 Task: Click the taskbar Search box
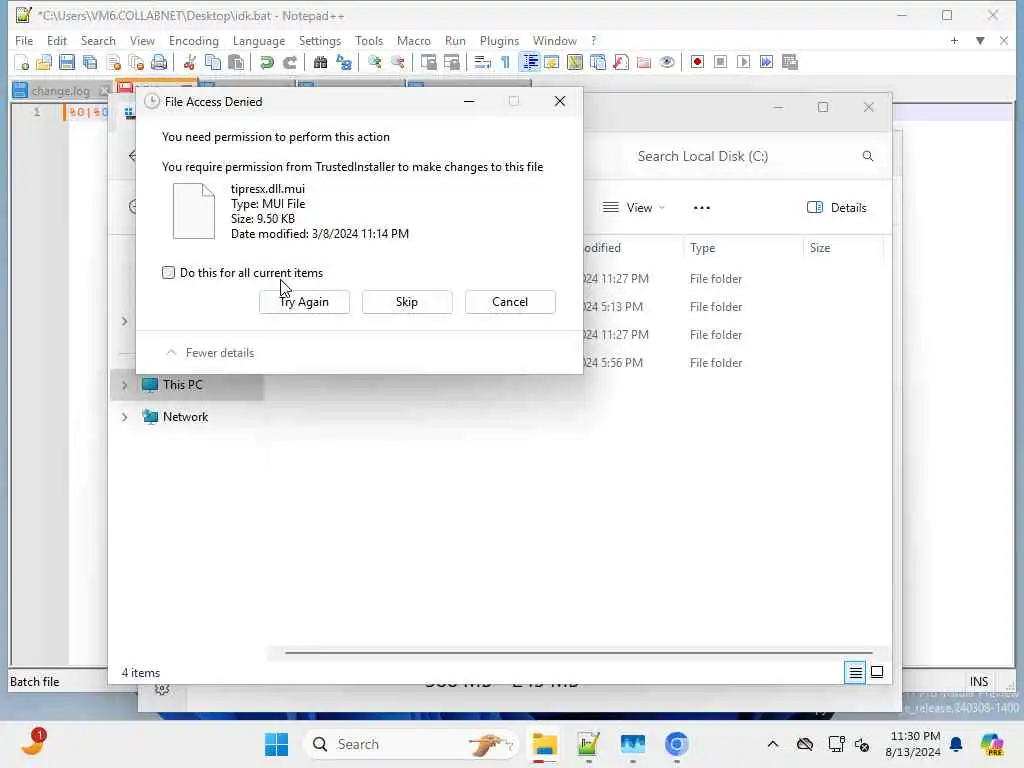(410, 744)
